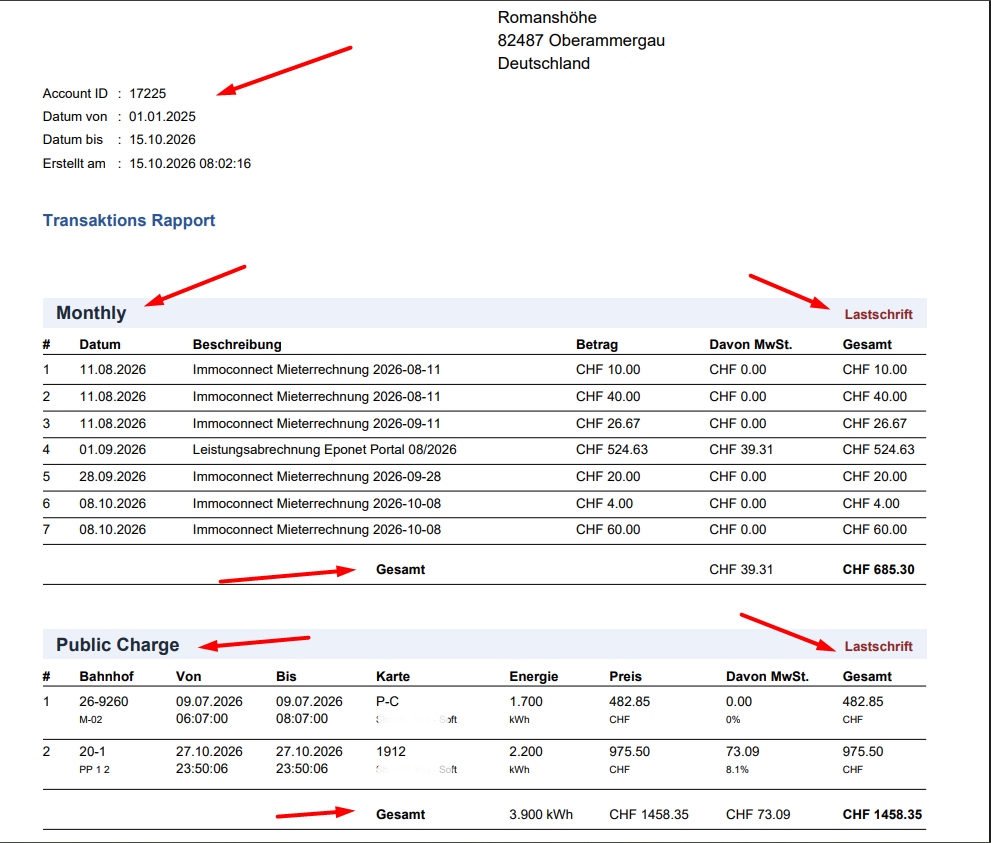Click 'Immoconnect Mieterrechnung 2026-09-28' description
The height and width of the screenshot is (843, 991).
tap(317, 476)
